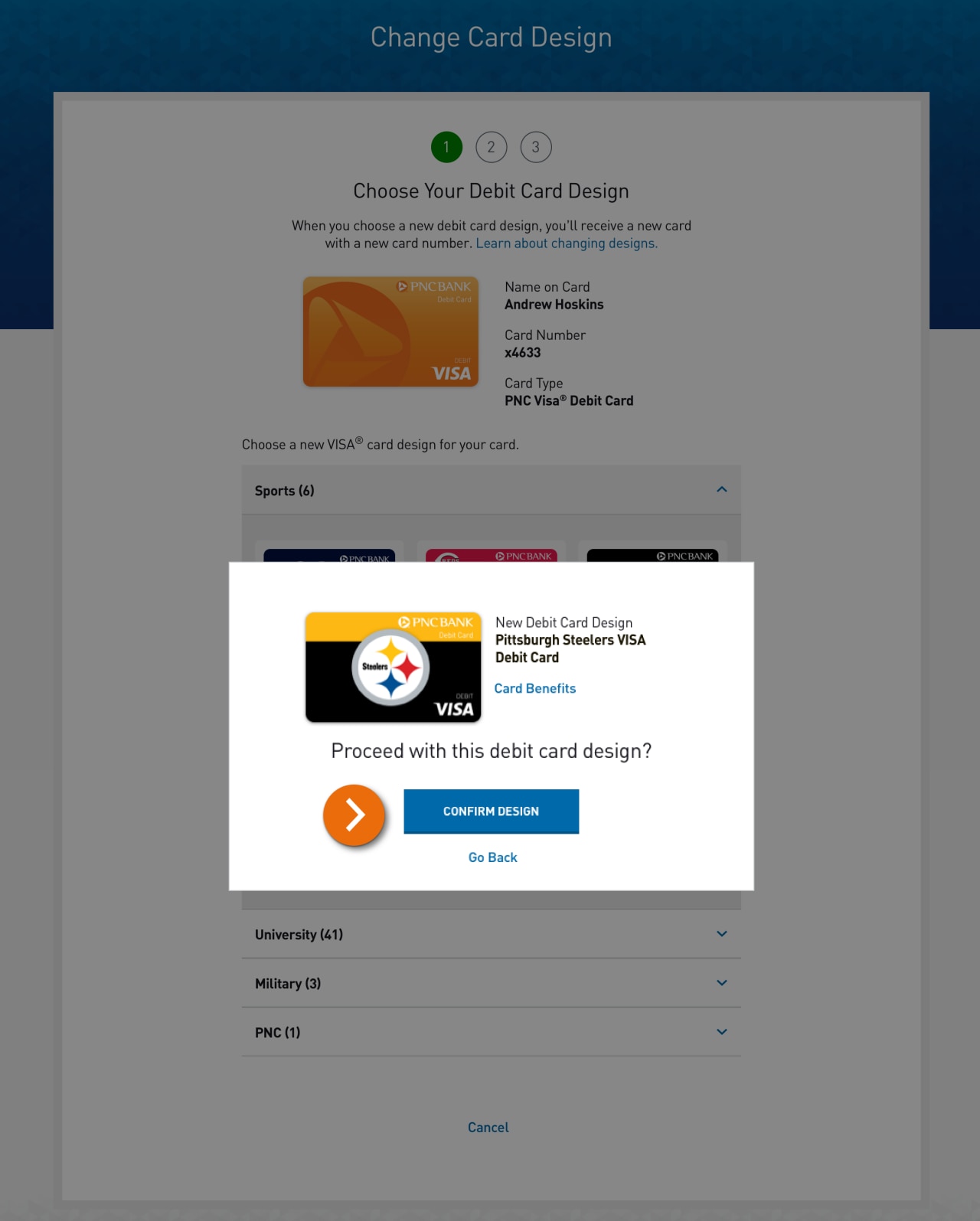Click the Pittsburgh Steelers VISA Debit Card title
Viewport: 980px width, 1221px height.
click(x=570, y=648)
